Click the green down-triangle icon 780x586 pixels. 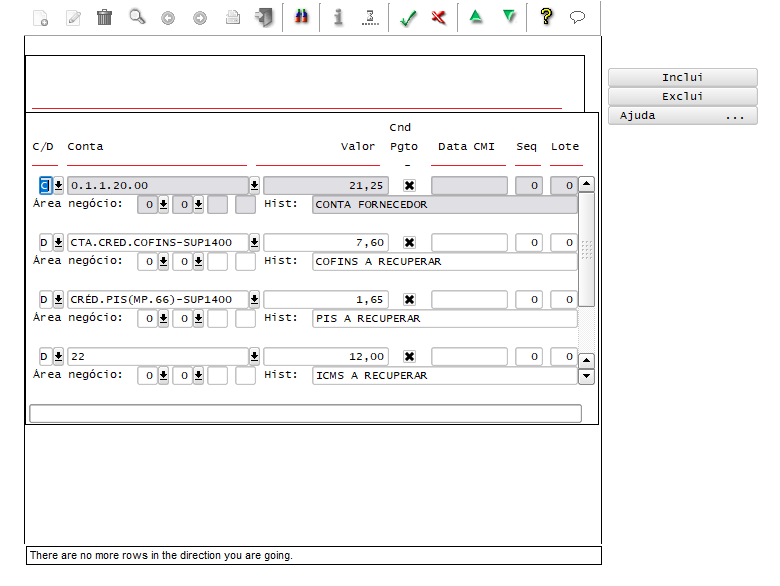[509, 16]
